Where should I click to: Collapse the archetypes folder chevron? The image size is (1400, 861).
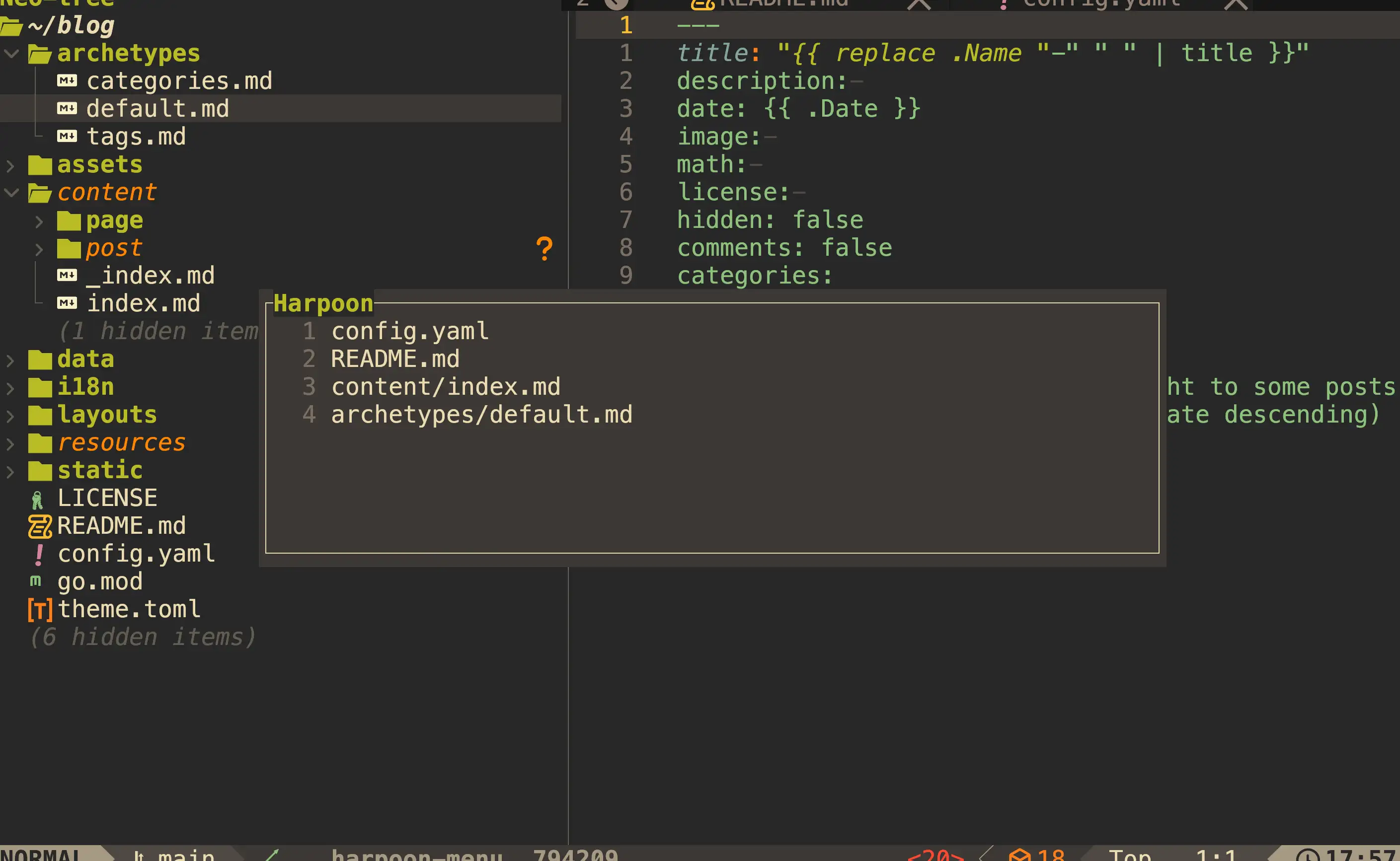point(11,54)
